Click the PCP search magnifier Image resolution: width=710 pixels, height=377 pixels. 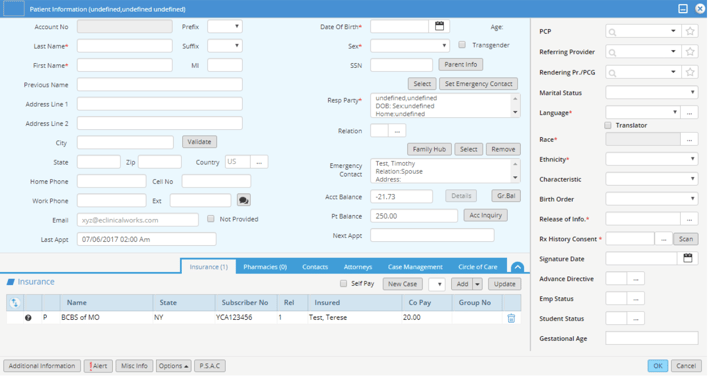(x=612, y=32)
